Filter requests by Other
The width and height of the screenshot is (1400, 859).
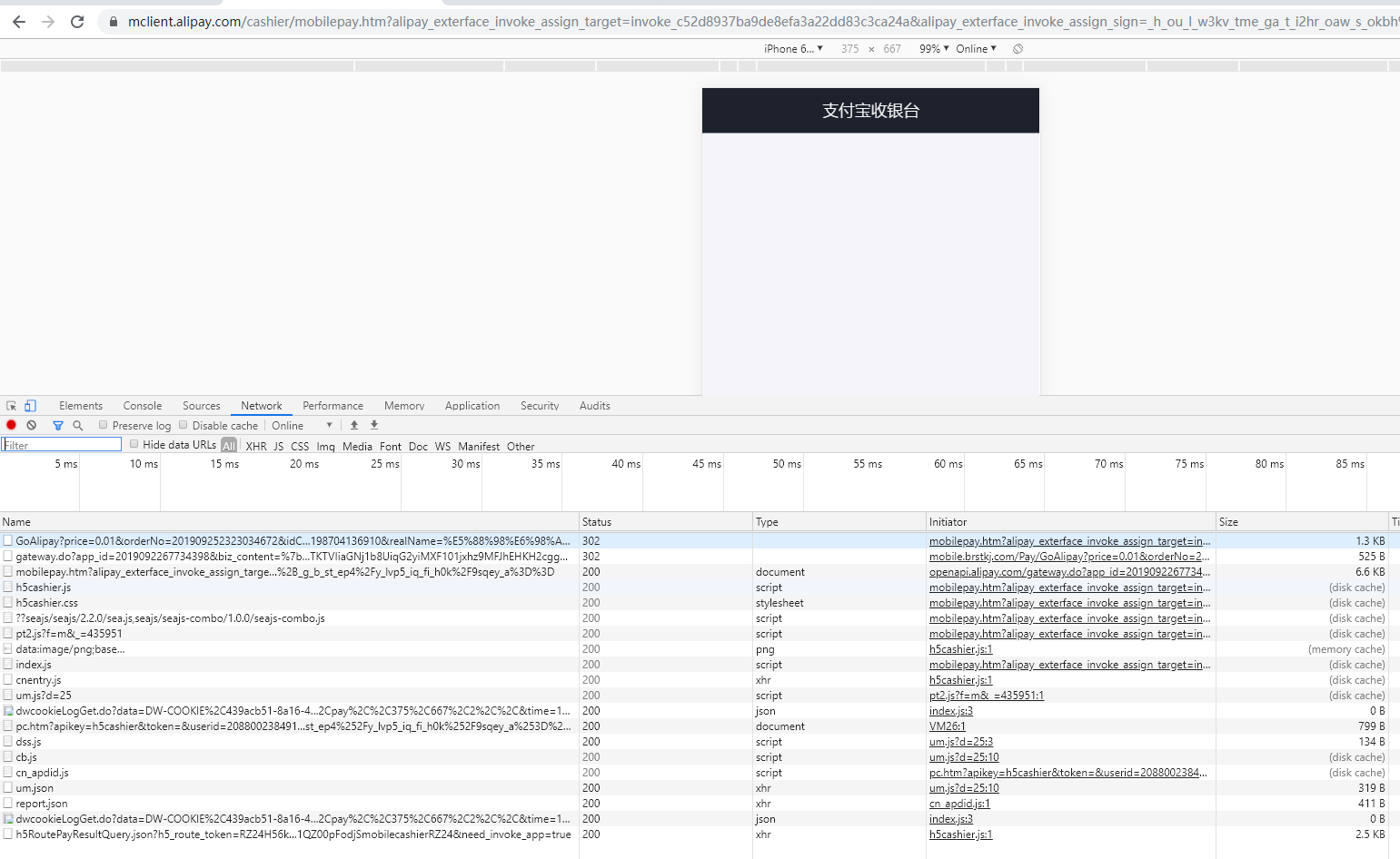click(521, 447)
